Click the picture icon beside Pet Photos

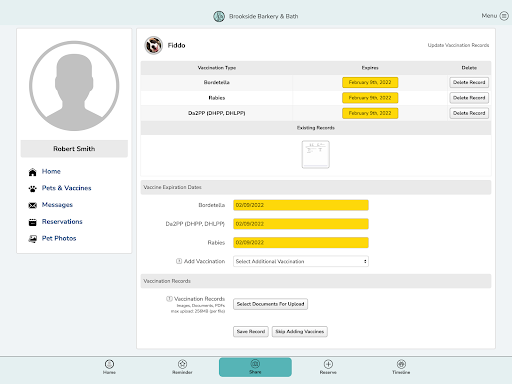[32, 239]
